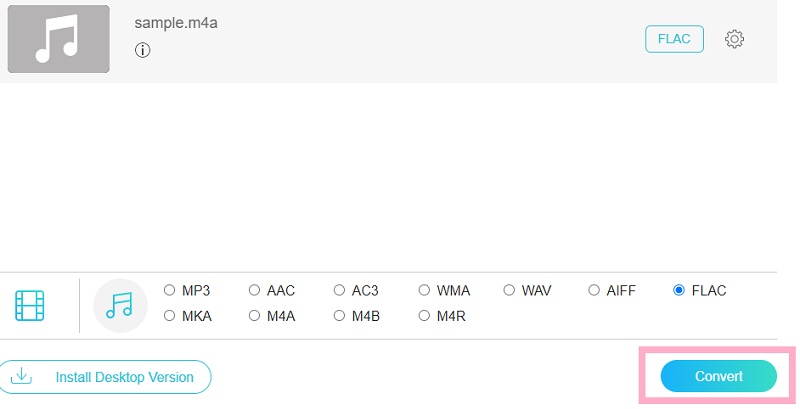Click the sample.m4a file name
This screenshot has width=800, height=409.
(175, 22)
